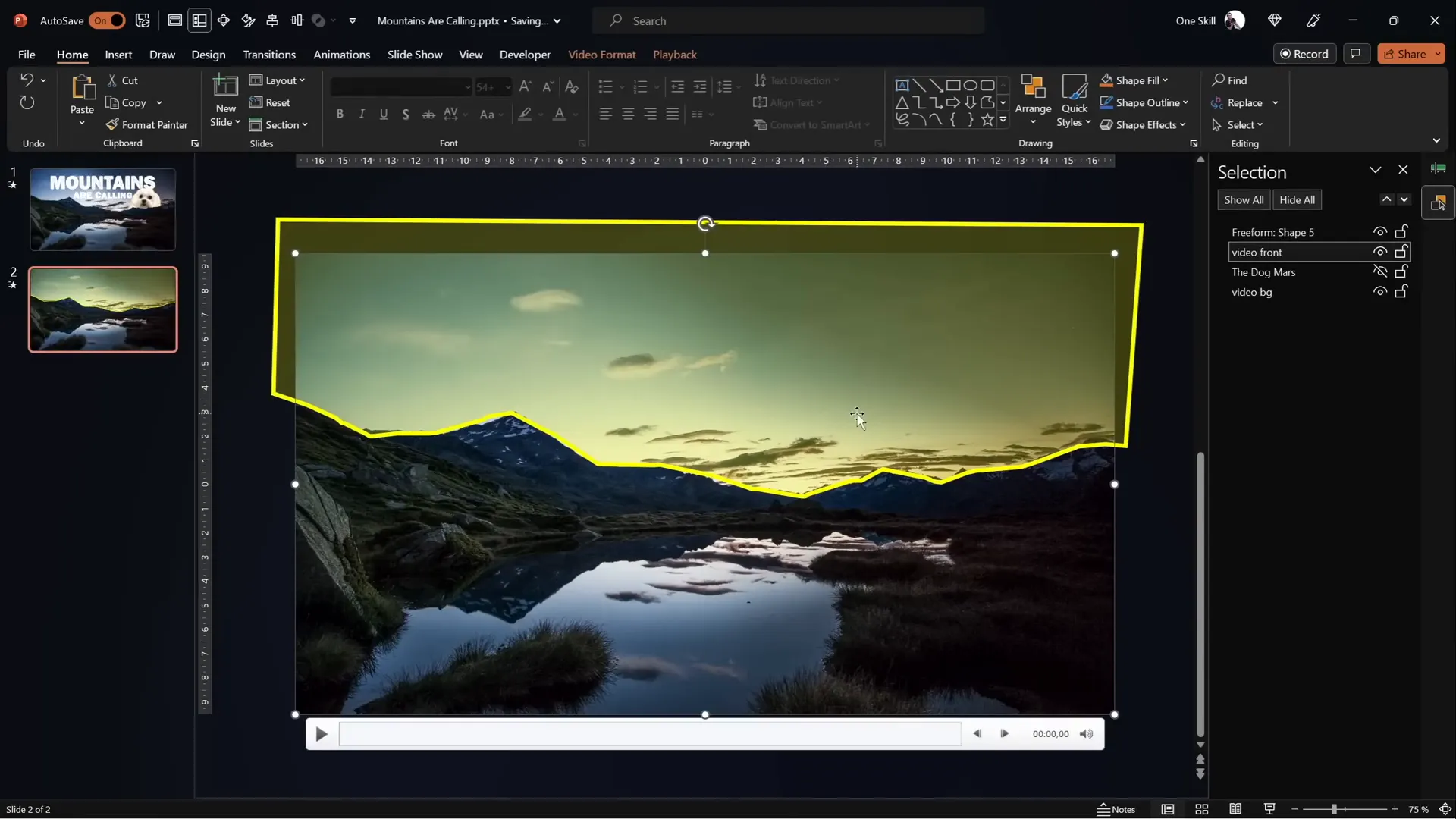Click the Undo arrow icon
Image resolution: width=1456 pixels, height=819 pixels.
coord(27,80)
